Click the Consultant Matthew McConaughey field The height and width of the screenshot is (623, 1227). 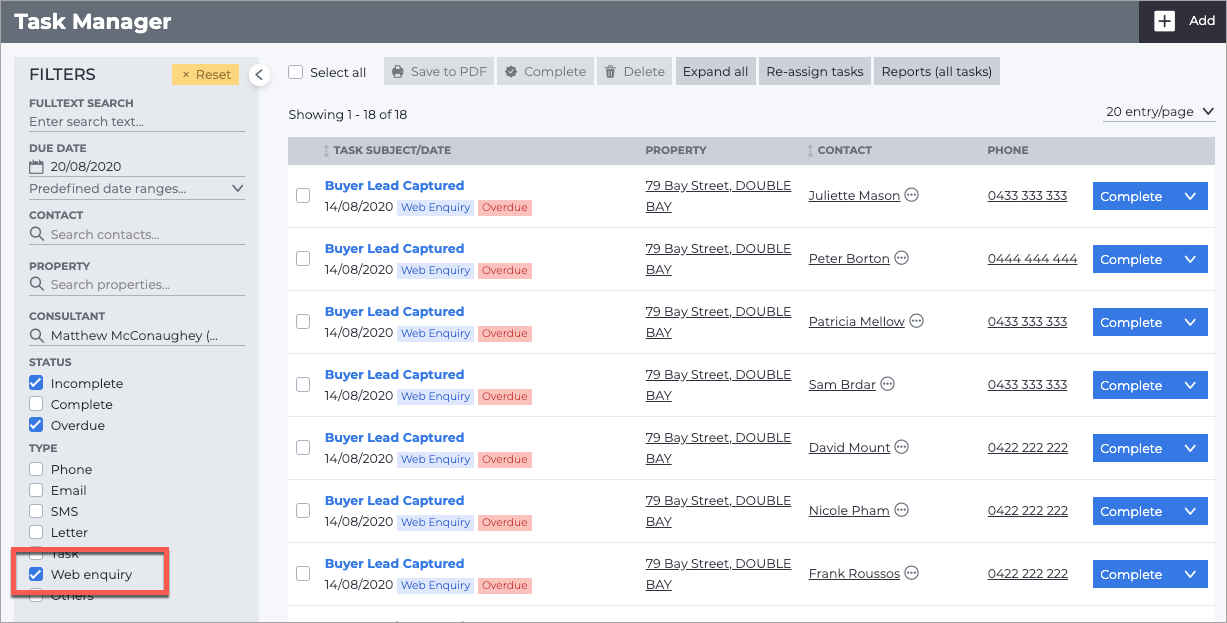click(137, 336)
